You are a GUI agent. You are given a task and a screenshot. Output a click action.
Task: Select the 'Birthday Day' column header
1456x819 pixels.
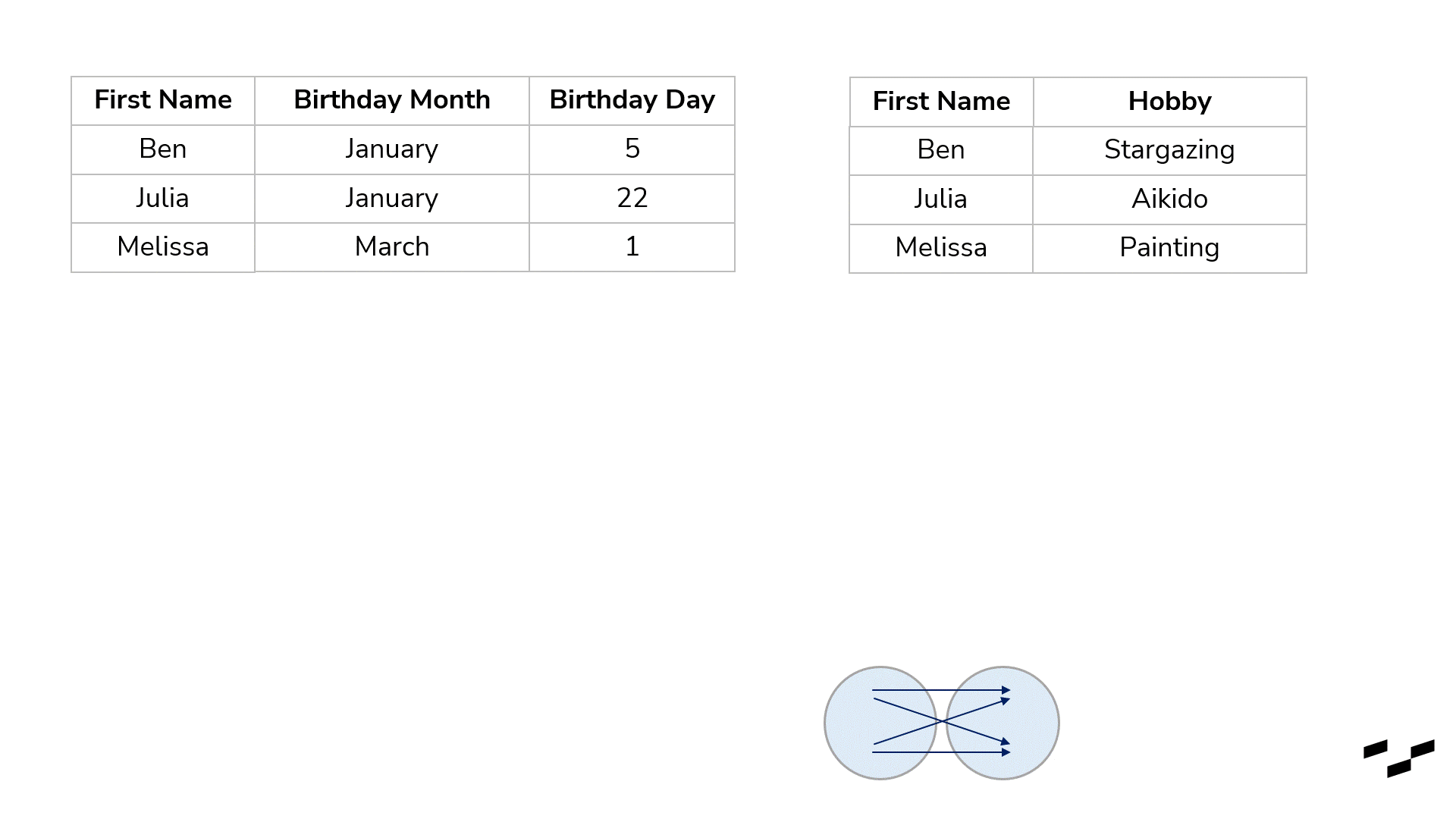[632, 101]
